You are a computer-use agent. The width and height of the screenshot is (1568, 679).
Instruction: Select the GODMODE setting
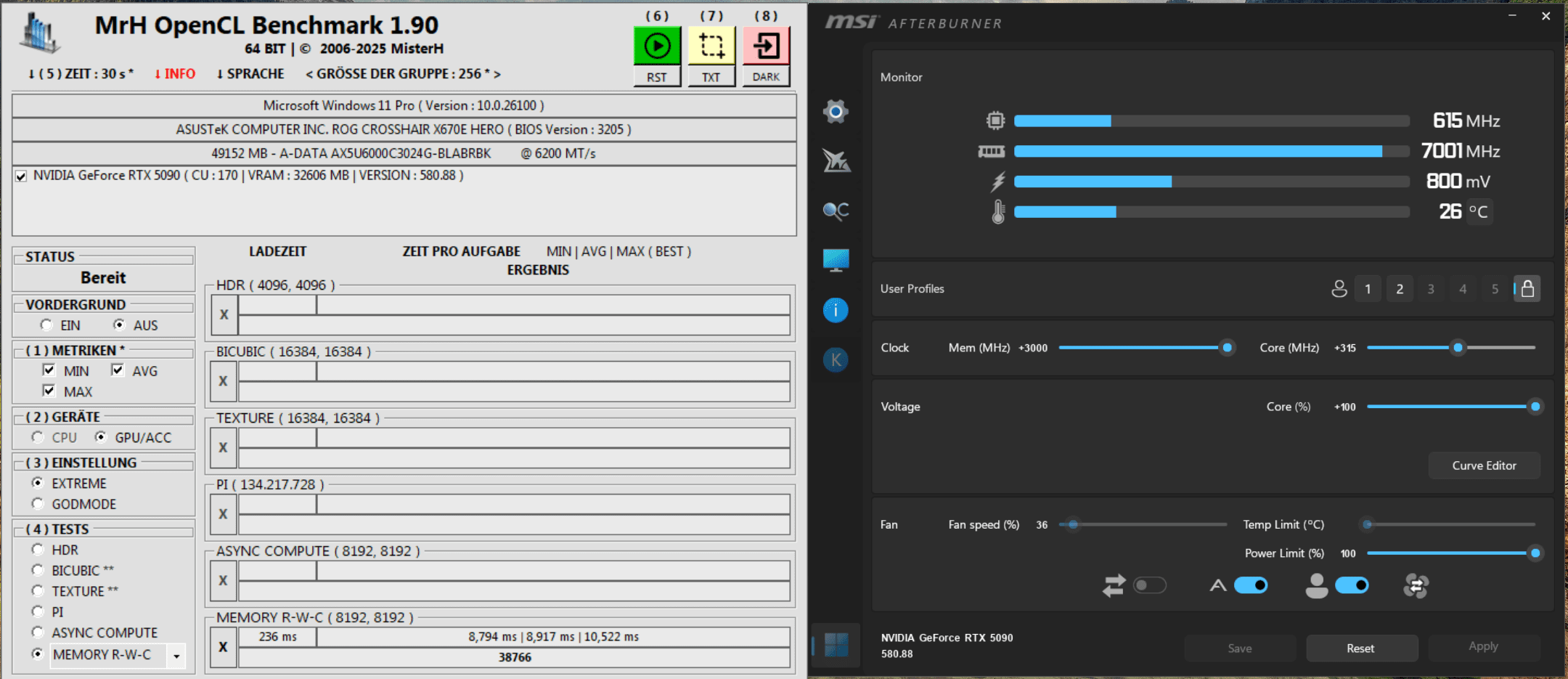click(38, 503)
